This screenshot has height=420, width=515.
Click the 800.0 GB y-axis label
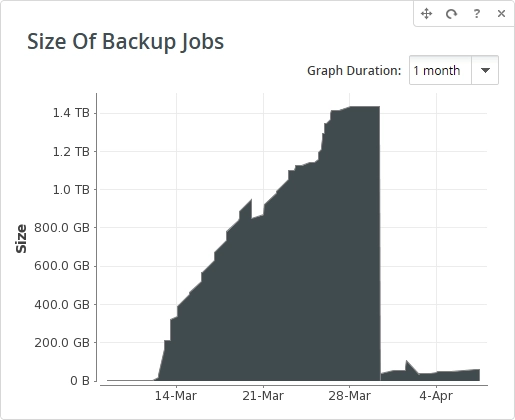(x=62, y=228)
